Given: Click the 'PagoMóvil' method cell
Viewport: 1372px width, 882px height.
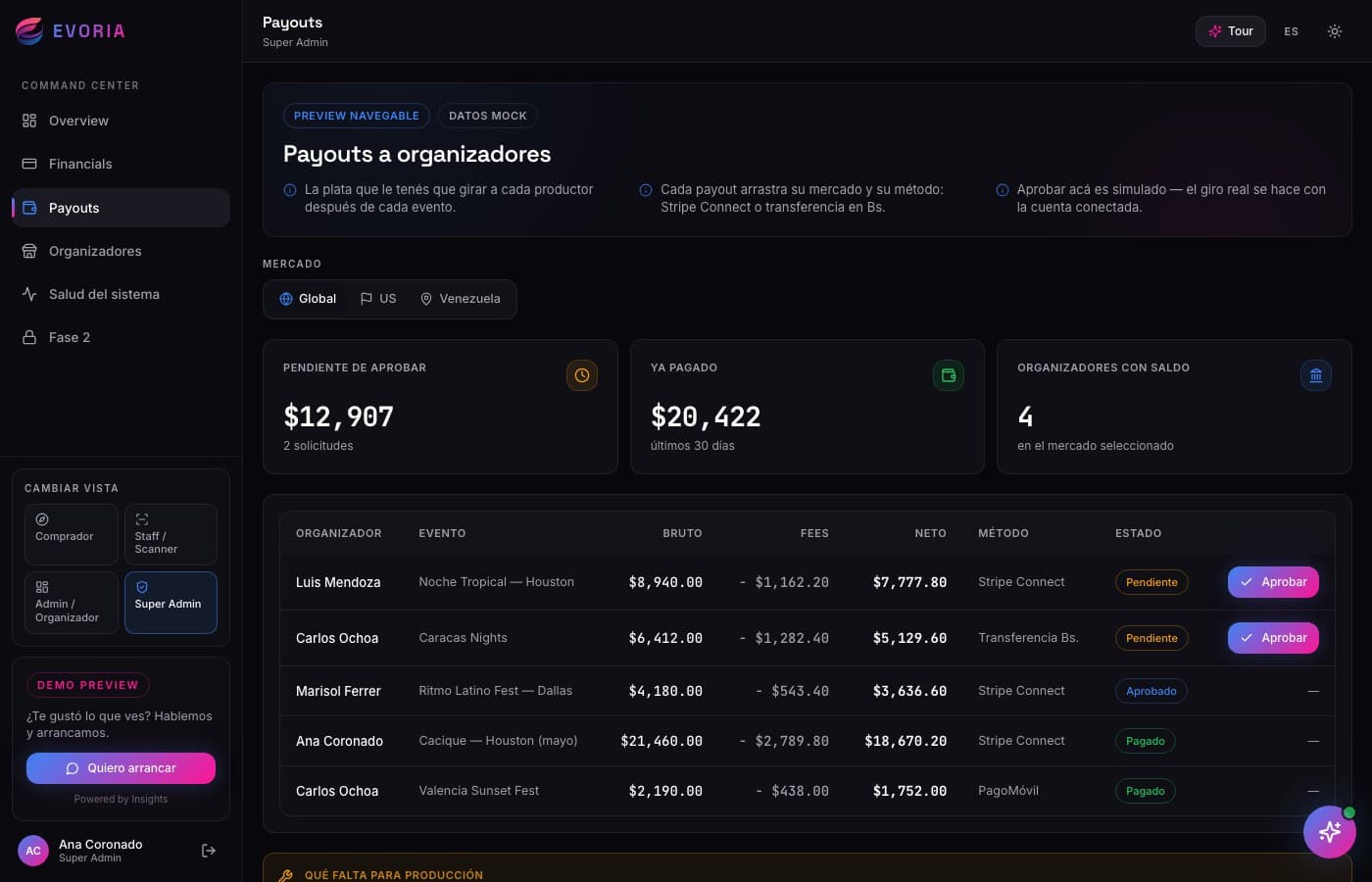Looking at the screenshot, I should tap(1008, 791).
